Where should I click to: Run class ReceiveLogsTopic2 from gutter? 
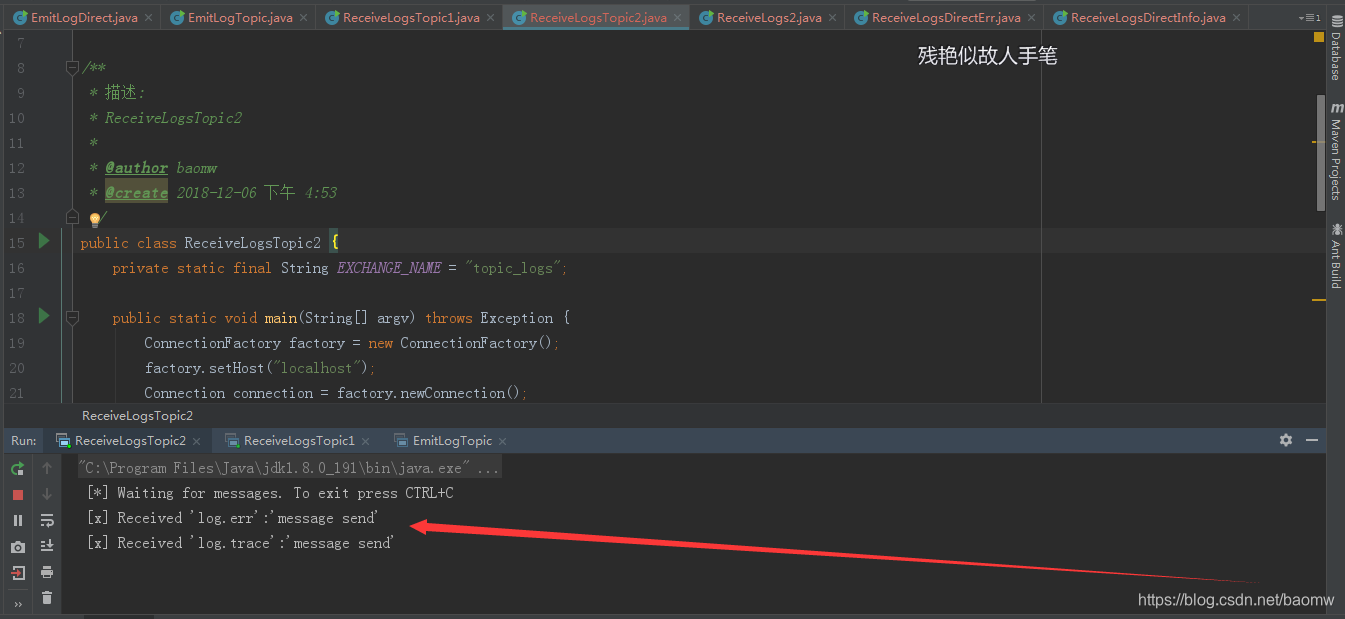pos(43,241)
